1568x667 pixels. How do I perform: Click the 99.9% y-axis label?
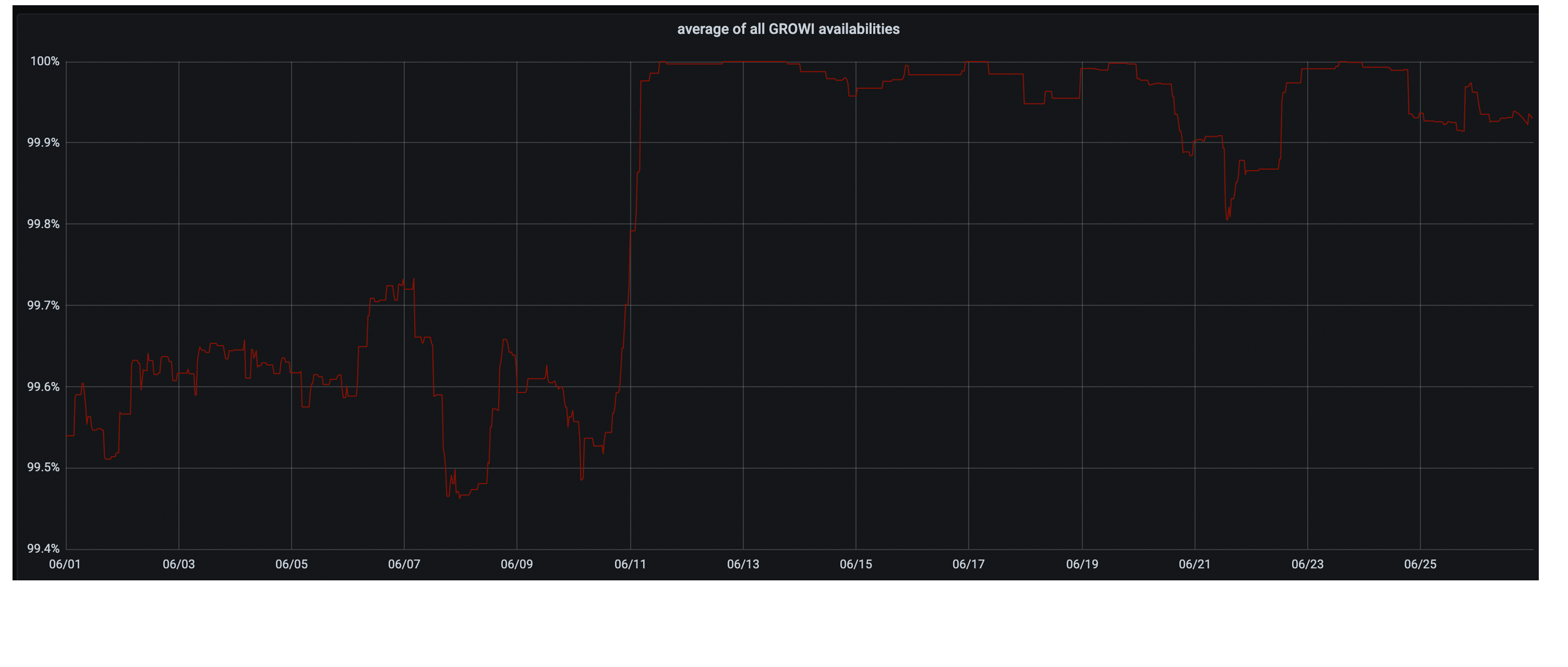(x=43, y=142)
